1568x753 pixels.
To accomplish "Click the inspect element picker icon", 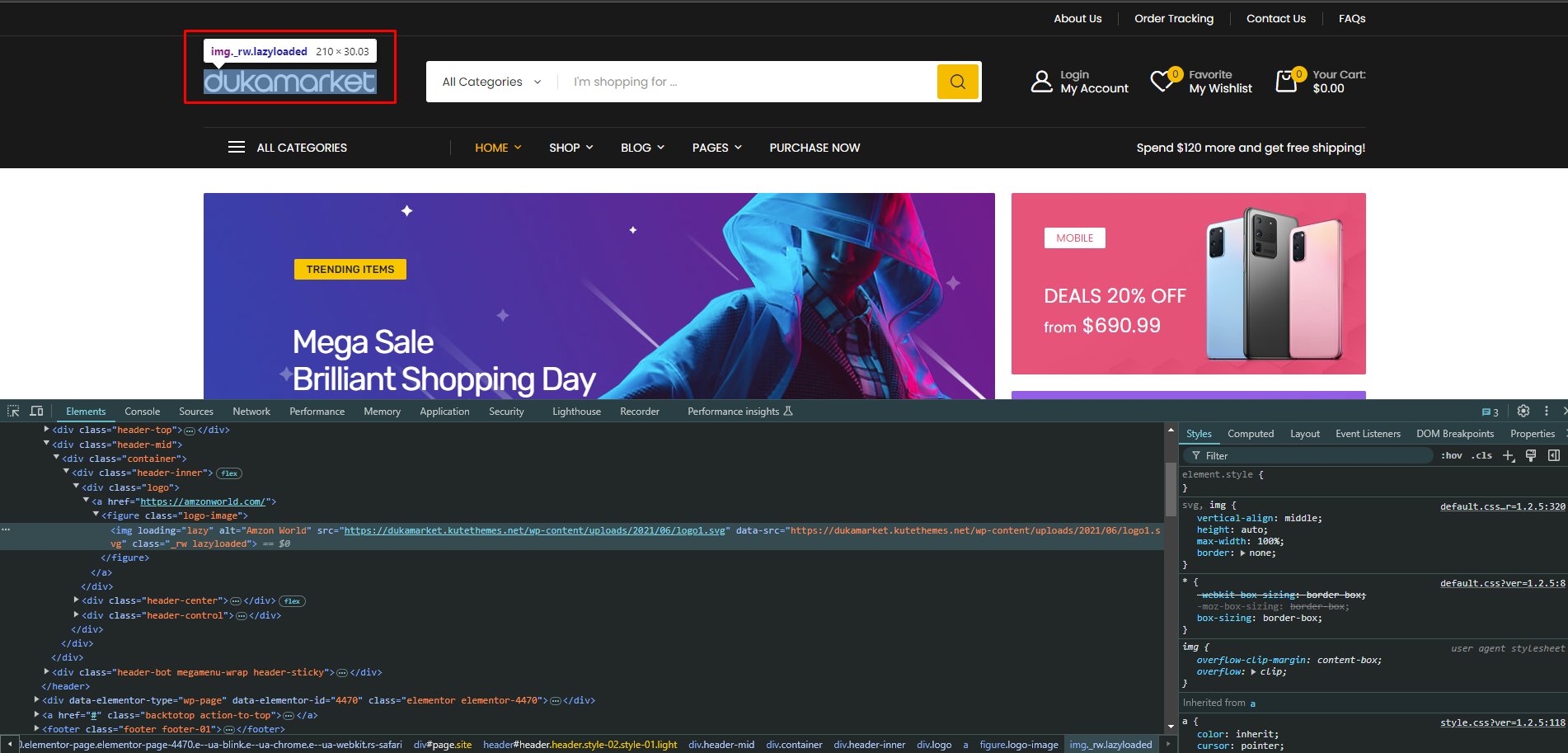I will (x=13, y=411).
